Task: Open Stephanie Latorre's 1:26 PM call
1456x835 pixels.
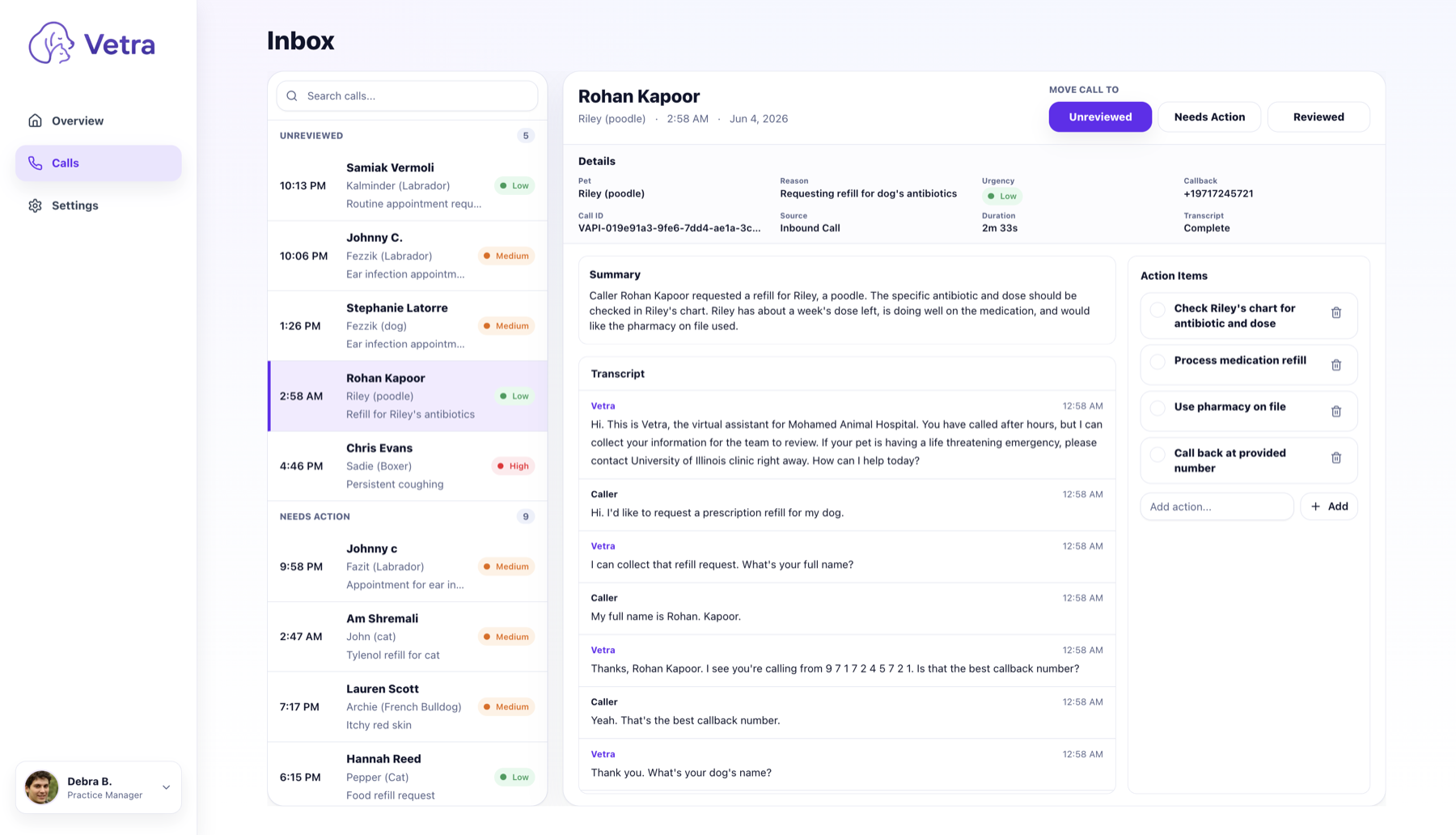Action: [x=408, y=326]
